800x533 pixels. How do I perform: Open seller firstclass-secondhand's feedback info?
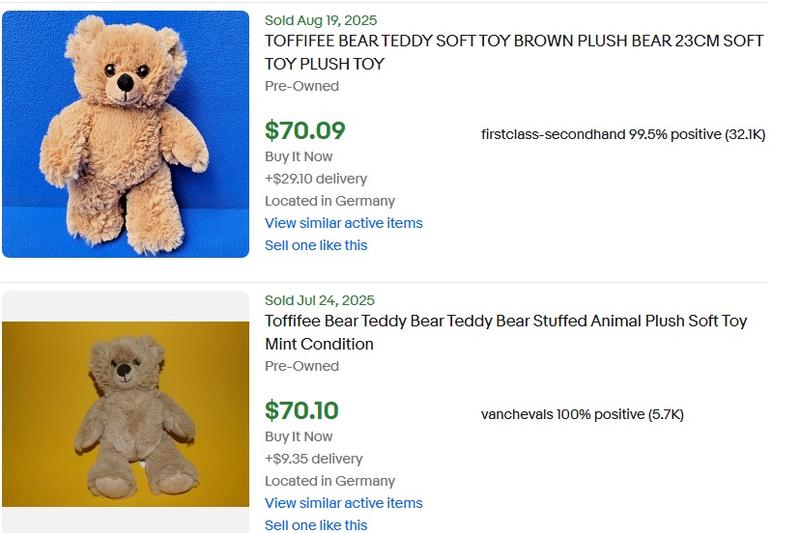click(x=622, y=134)
